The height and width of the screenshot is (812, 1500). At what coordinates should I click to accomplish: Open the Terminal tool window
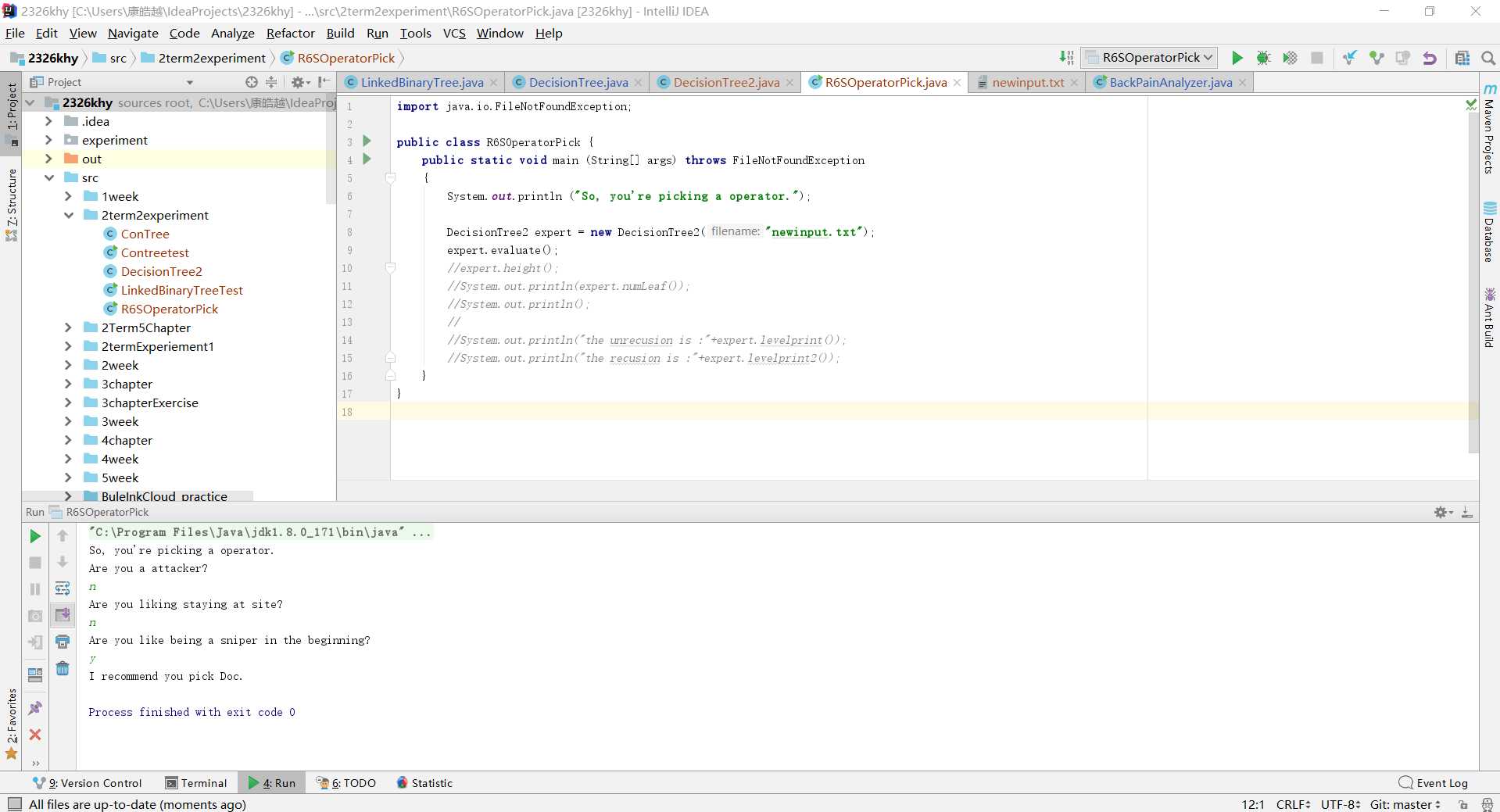pyautogui.click(x=196, y=783)
